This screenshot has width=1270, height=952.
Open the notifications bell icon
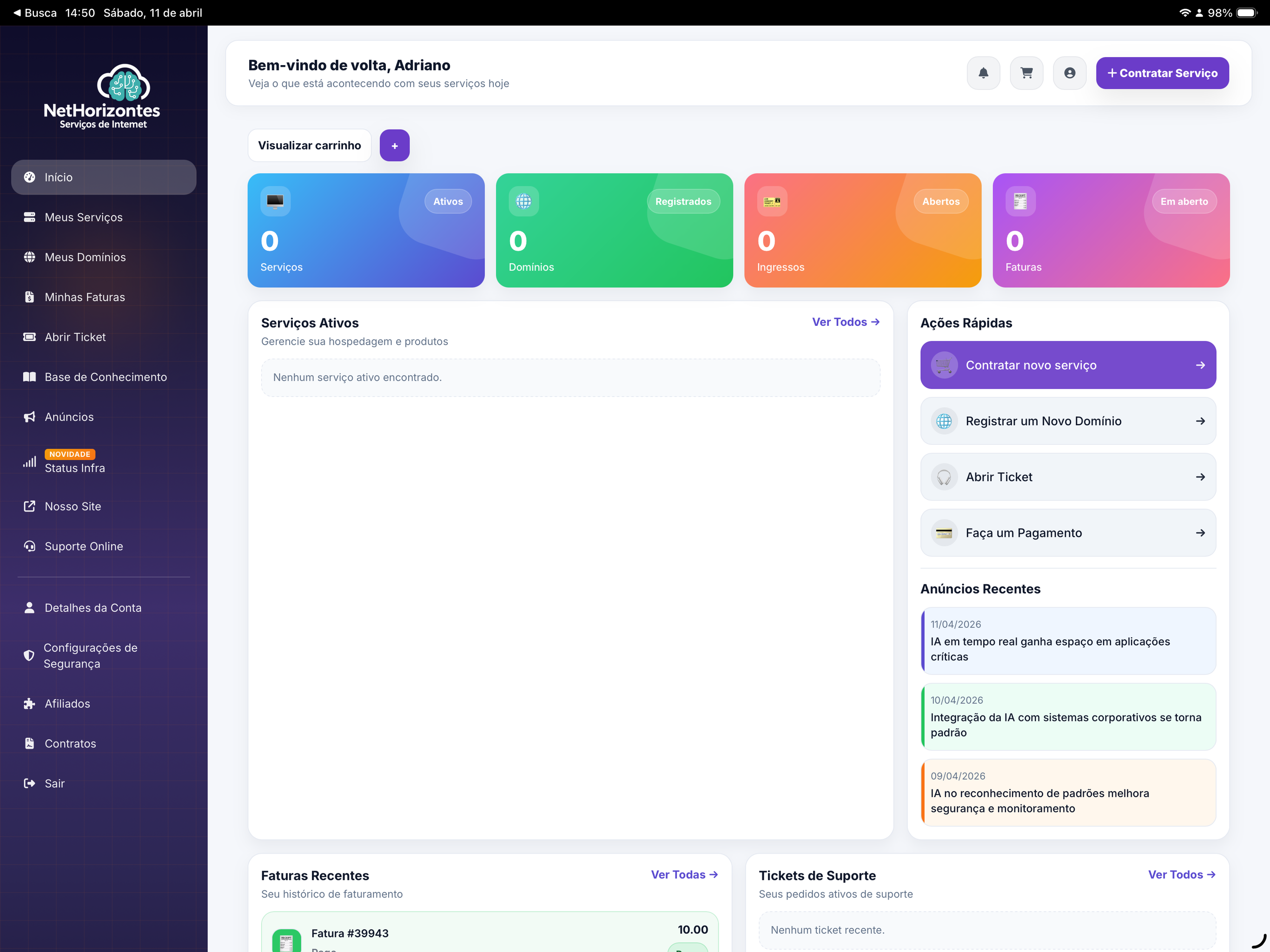(983, 73)
